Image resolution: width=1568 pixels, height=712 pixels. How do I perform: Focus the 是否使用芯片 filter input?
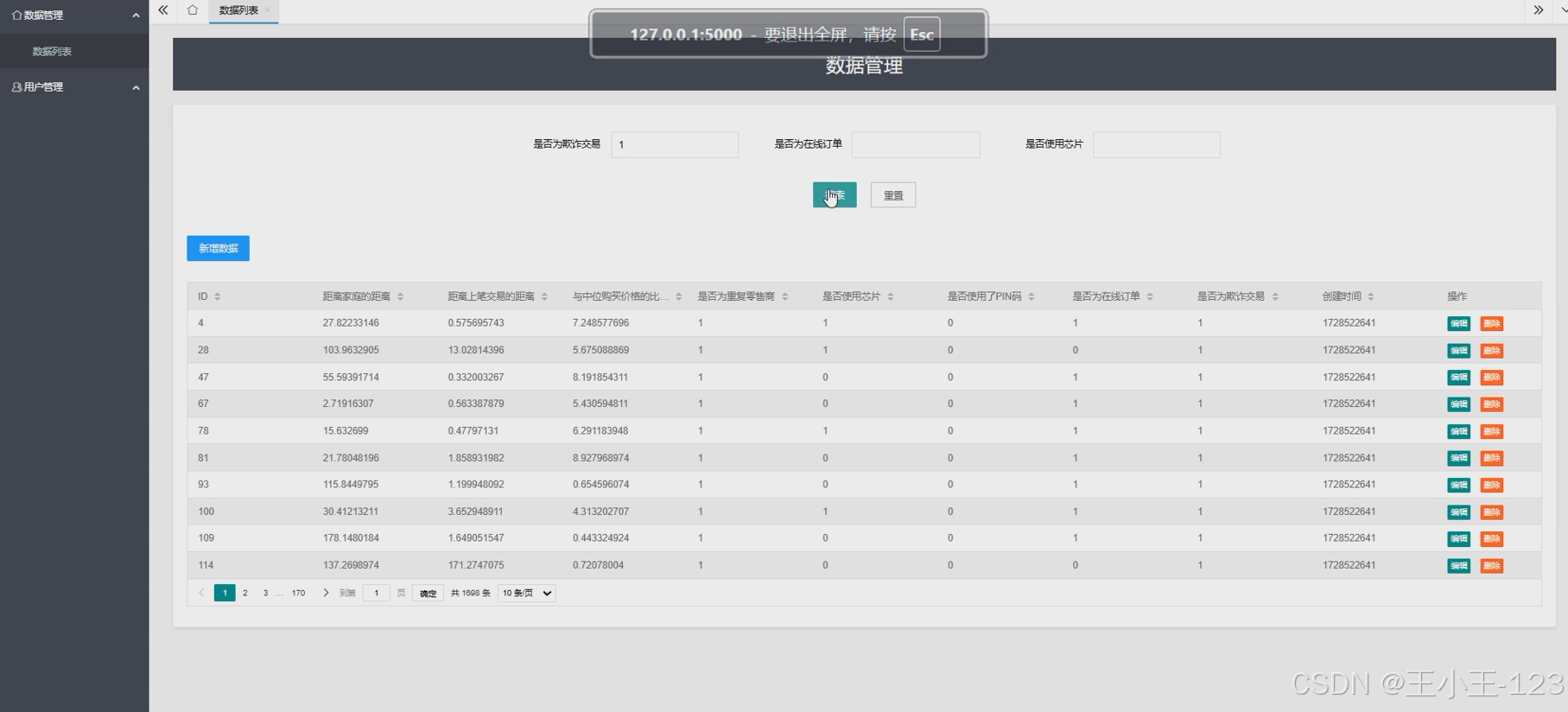click(1157, 144)
